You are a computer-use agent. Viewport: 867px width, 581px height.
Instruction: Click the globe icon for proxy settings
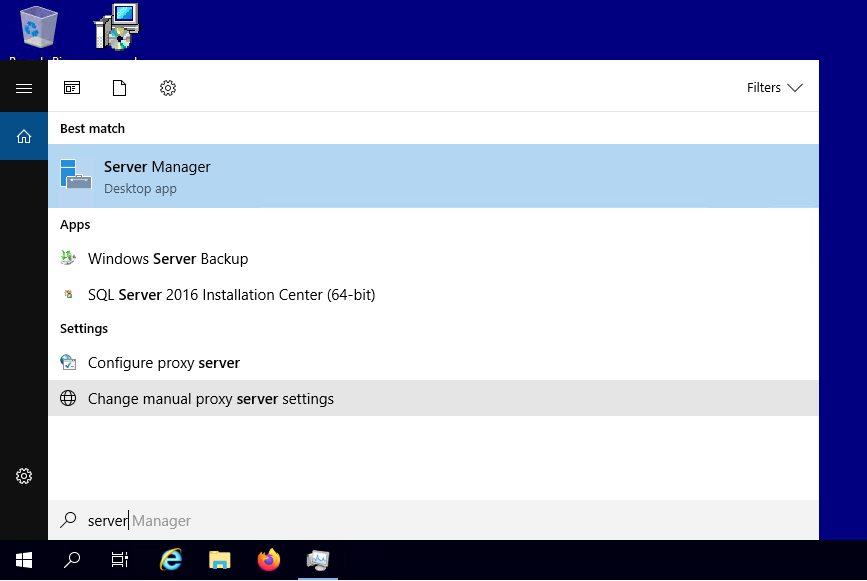coord(68,398)
